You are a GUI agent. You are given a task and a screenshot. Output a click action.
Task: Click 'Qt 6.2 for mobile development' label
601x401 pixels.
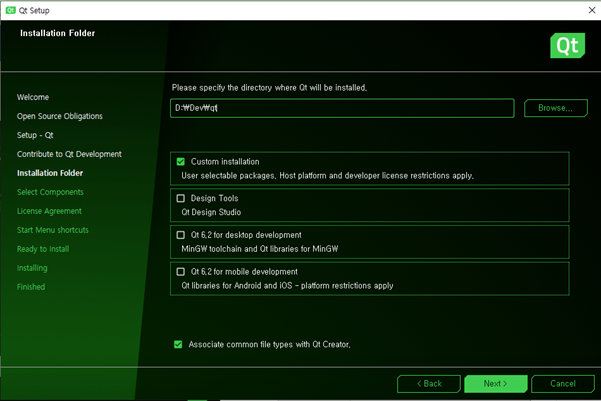pos(244,272)
